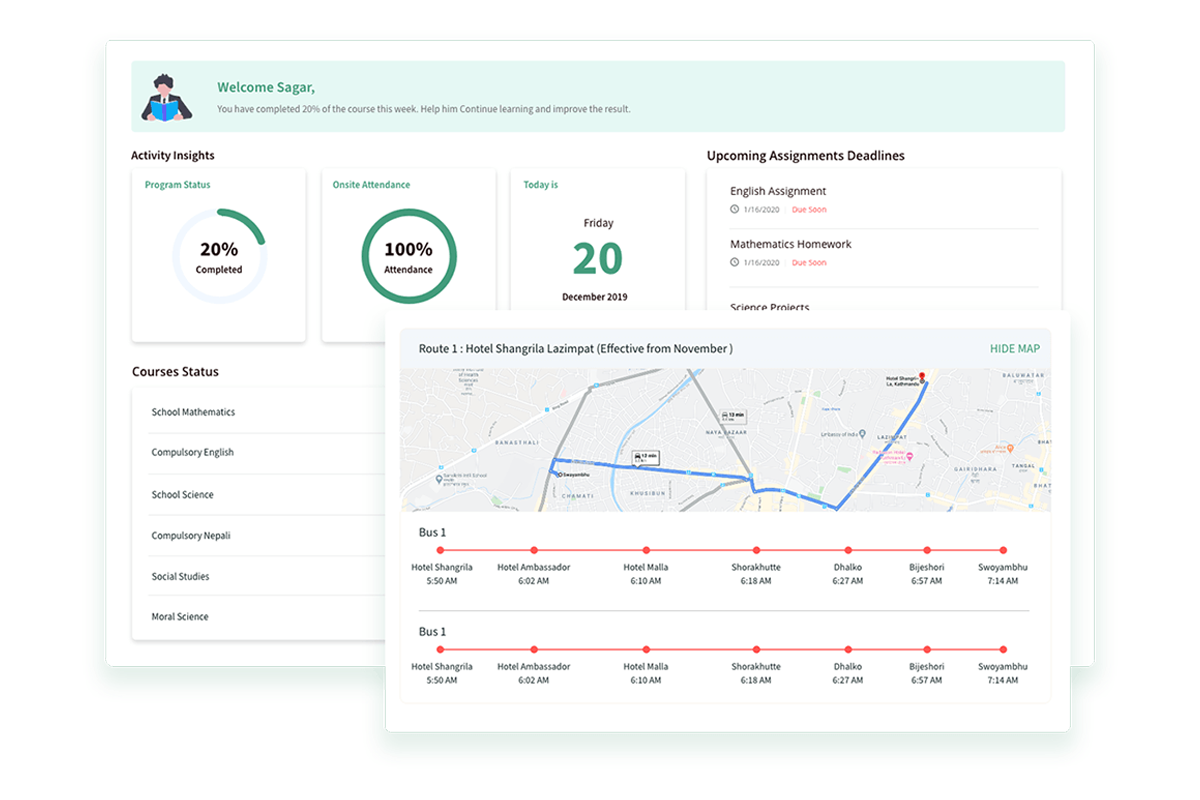The image size is (1200, 800).
Task: Click the Today is card title
Action: (541, 185)
